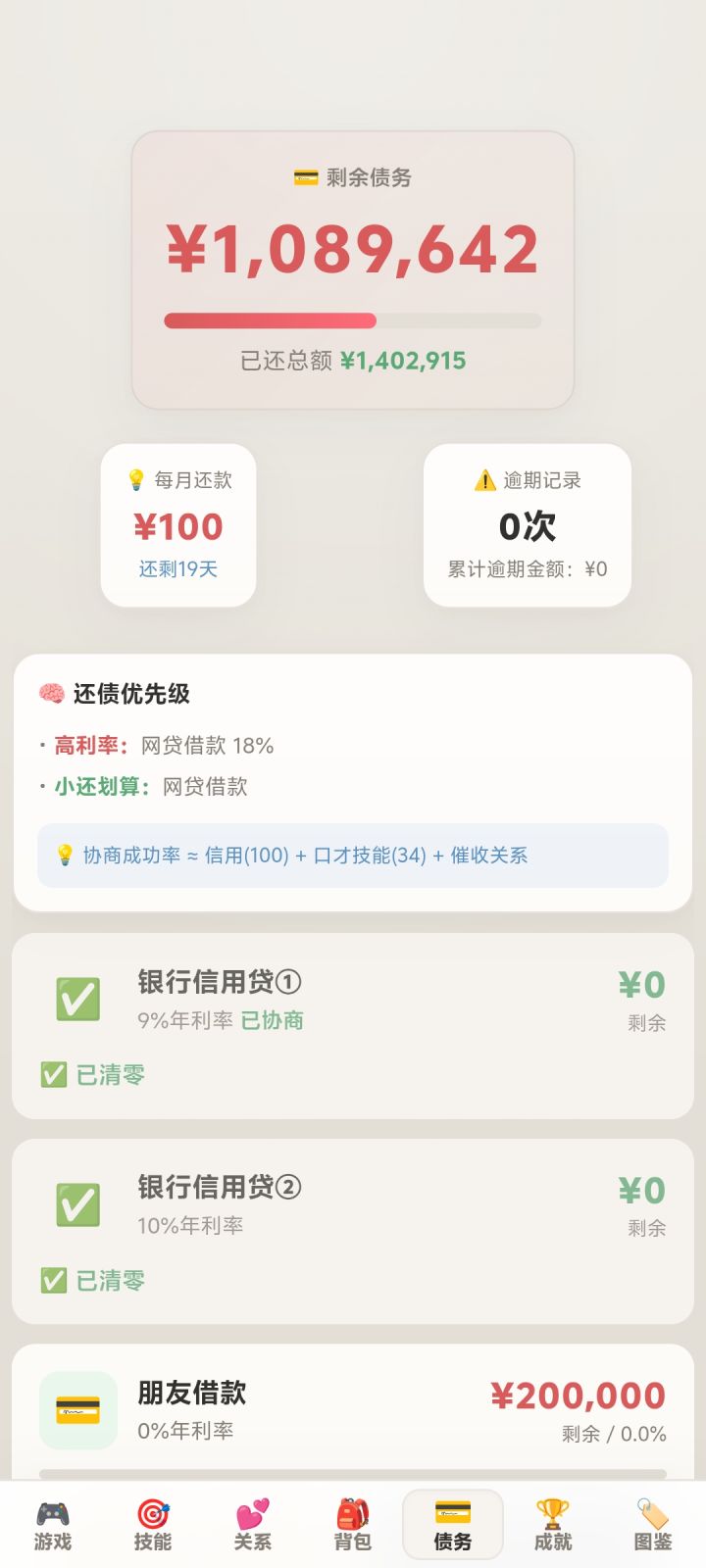Click the 还剩19天 link
This screenshot has height=1568, width=706.
click(x=178, y=569)
